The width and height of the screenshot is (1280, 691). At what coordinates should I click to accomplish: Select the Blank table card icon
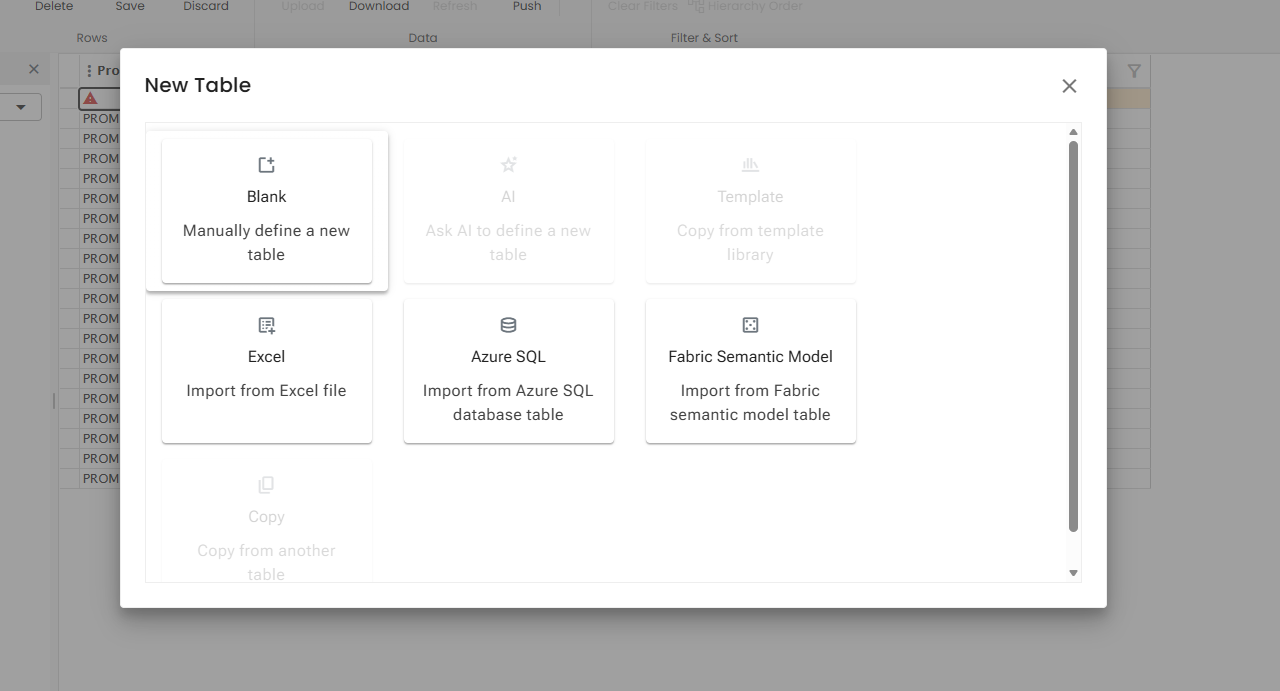(266, 165)
